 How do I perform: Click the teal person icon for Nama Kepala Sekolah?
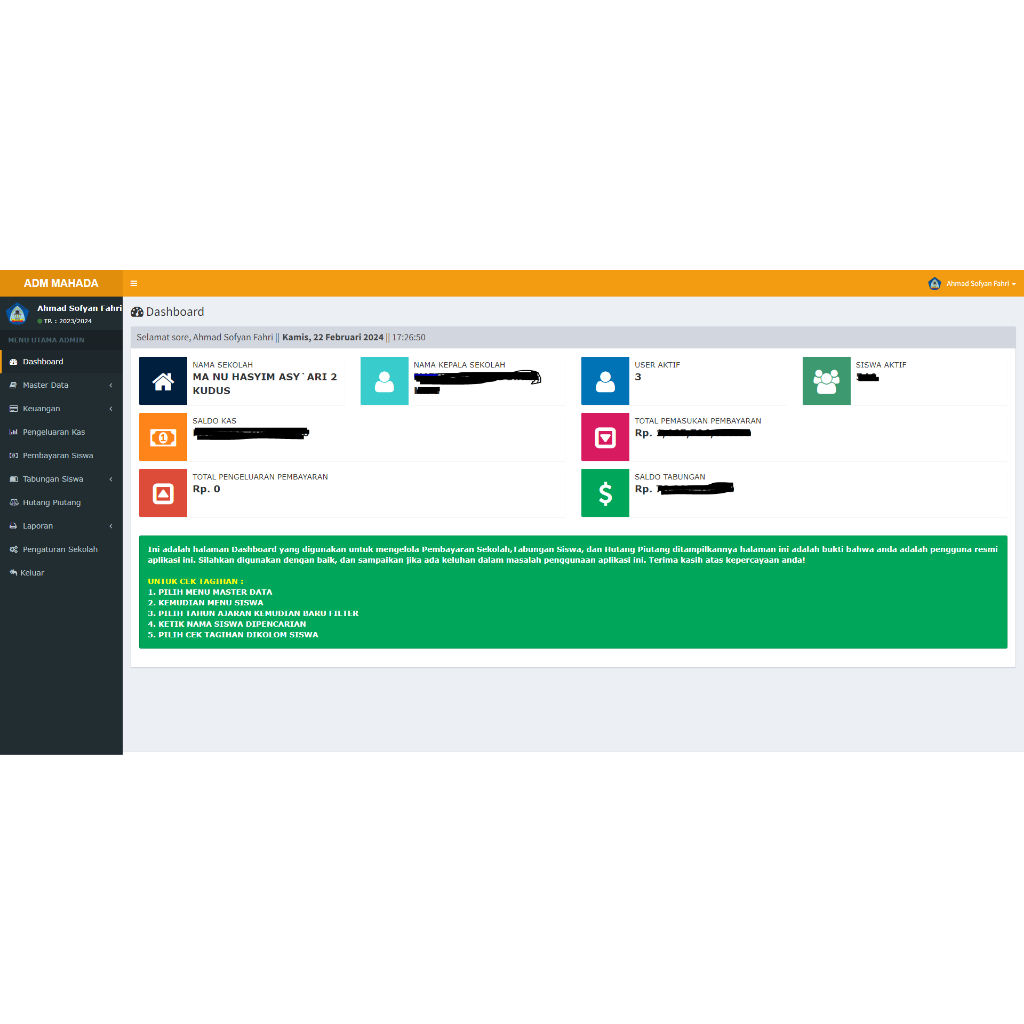click(384, 381)
